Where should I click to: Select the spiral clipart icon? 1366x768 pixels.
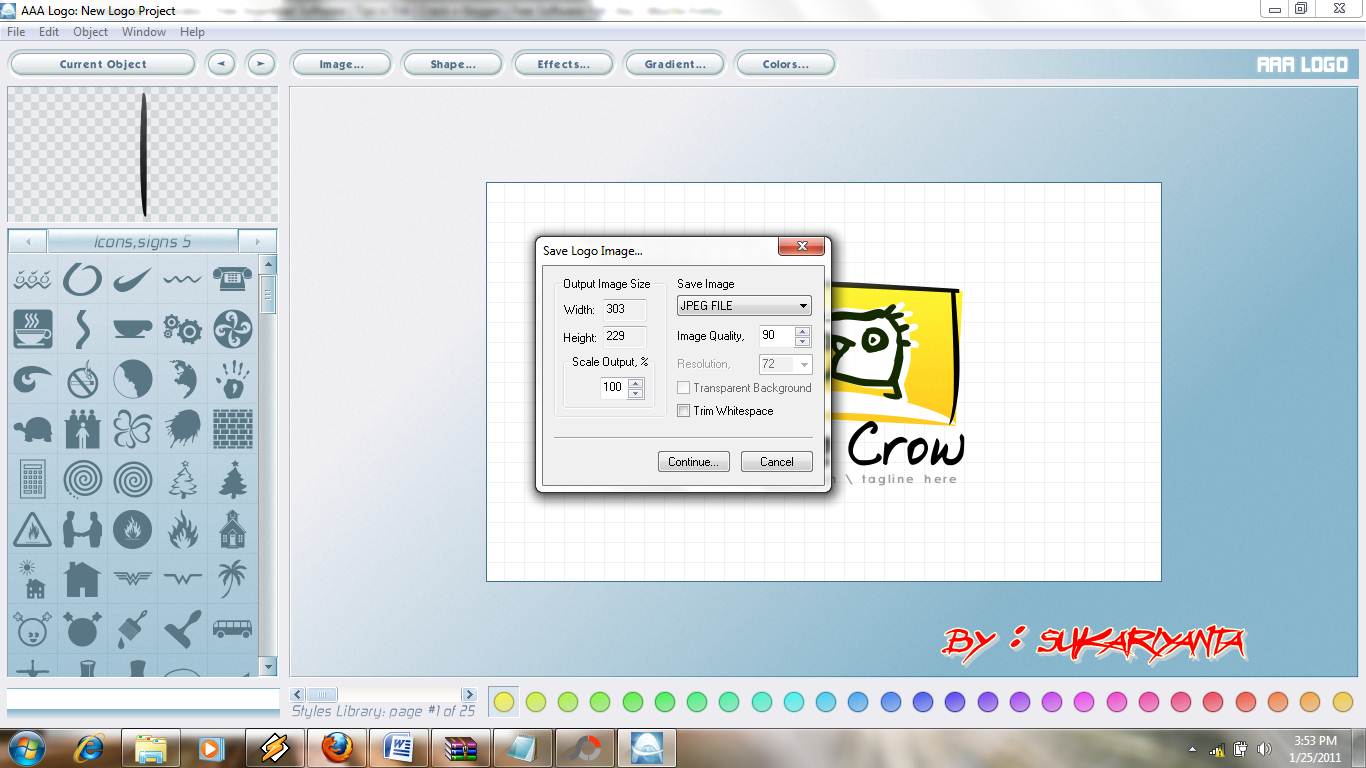coord(82,479)
